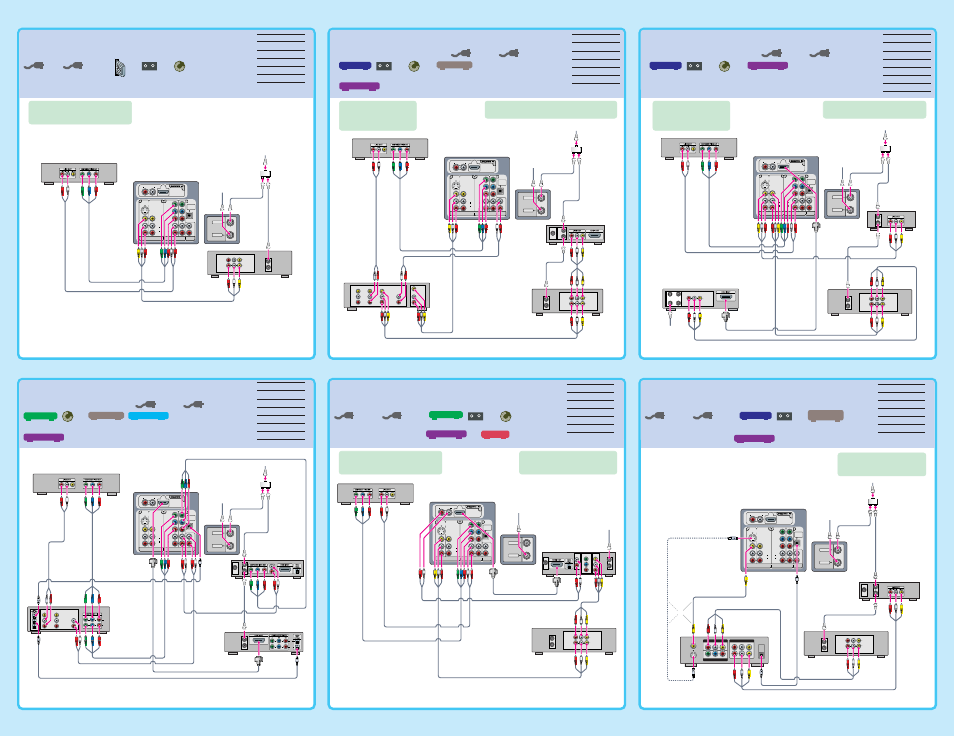Select the TV rear jack panel in top-right diagram
Screen dimensions: 954x736
pos(786,188)
